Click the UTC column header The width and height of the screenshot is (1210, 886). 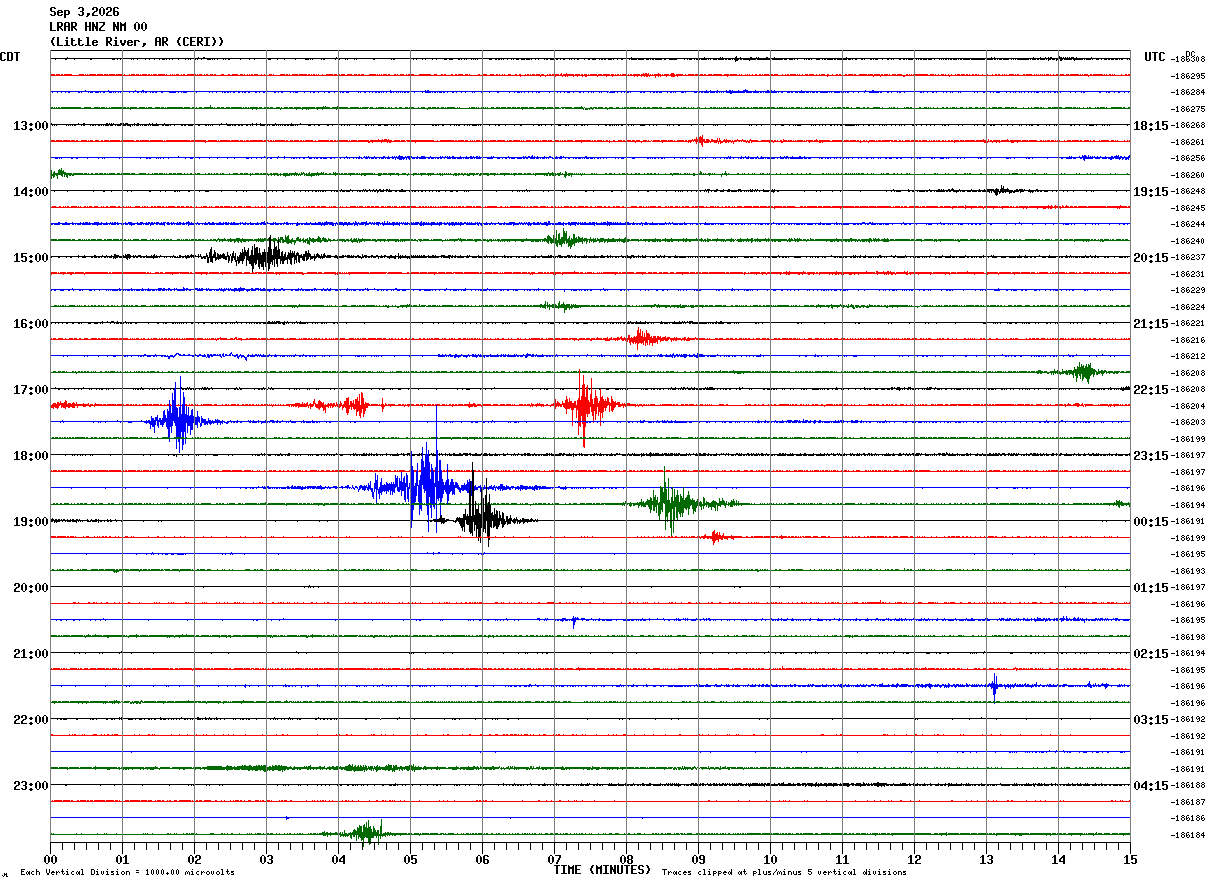tap(1155, 57)
